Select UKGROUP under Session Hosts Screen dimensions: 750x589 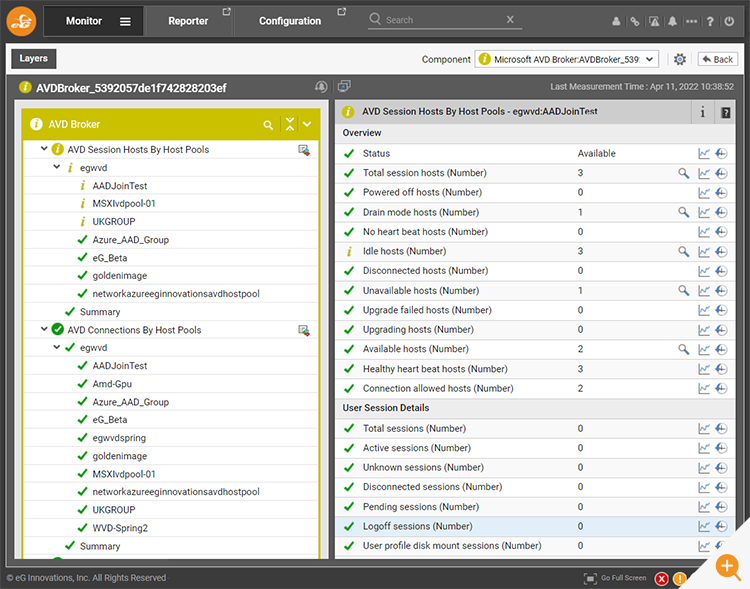tap(113, 222)
